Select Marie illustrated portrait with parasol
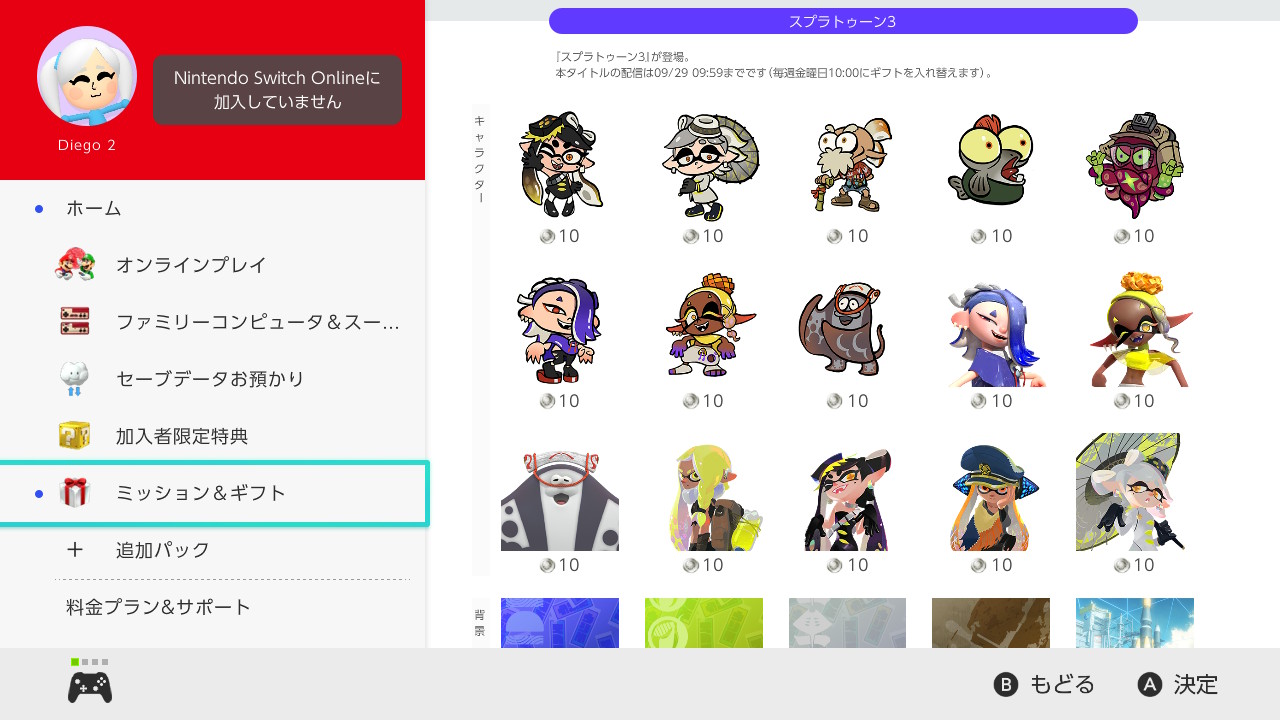 pos(1135,492)
